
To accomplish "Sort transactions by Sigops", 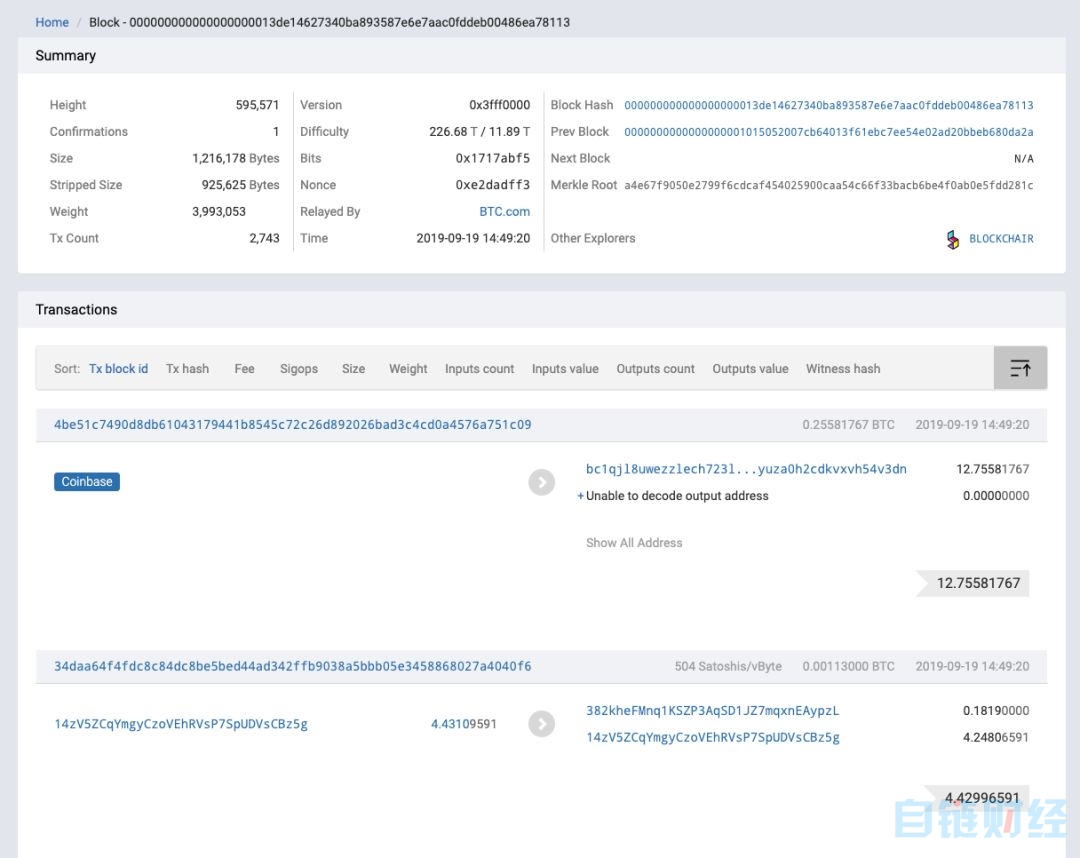I will [x=299, y=368].
